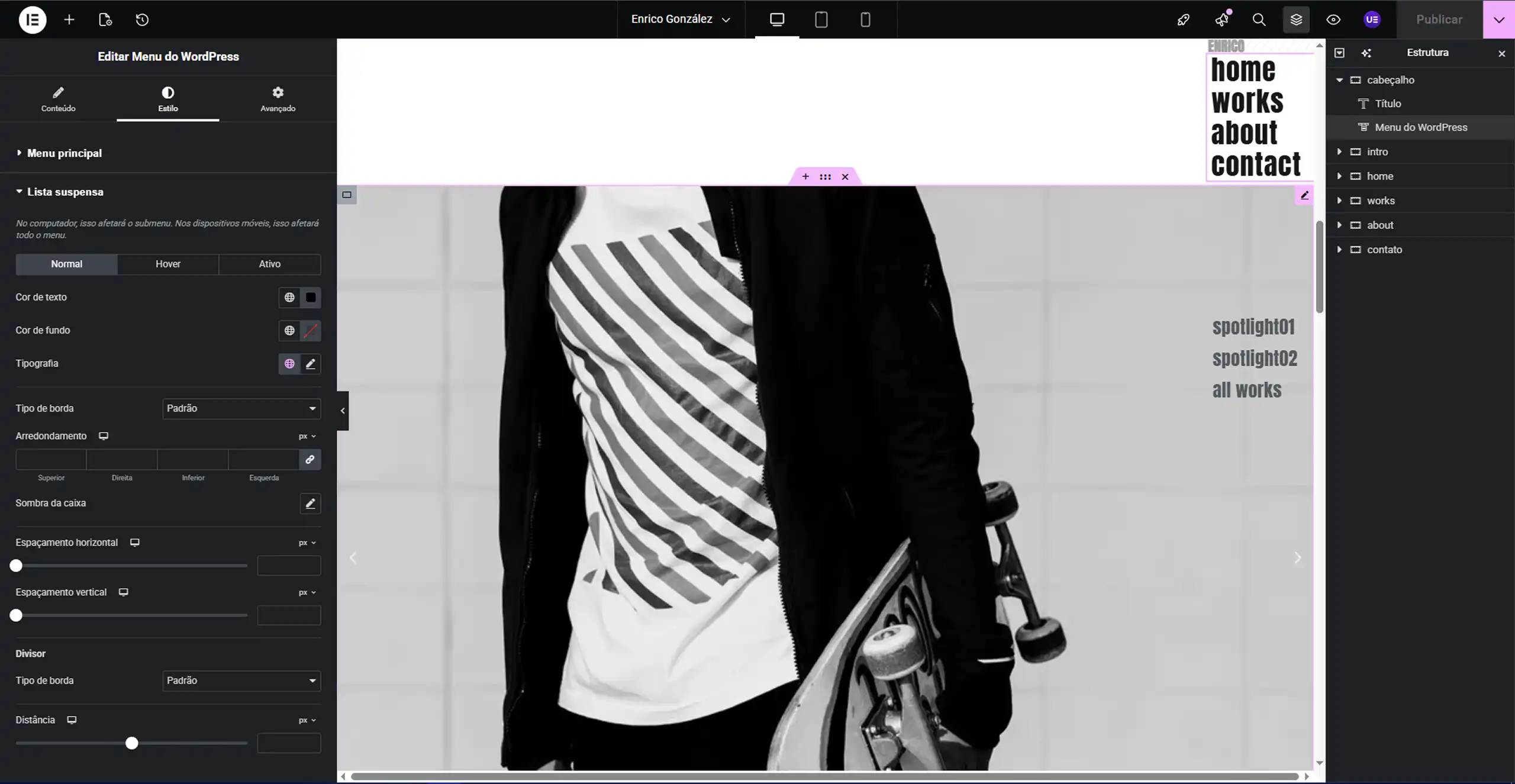The height and width of the screenshot is (784, 1515).
Task: Toggle the preview eye icon
Action: (x=1333, y=20)
